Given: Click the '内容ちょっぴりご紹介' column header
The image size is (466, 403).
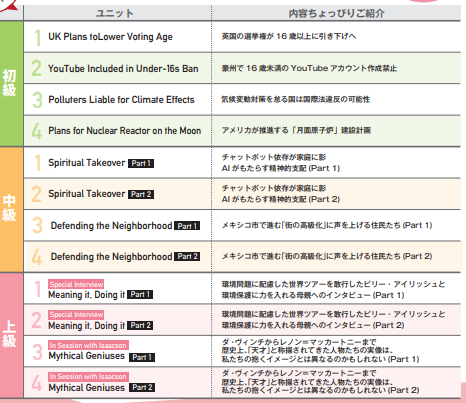Looking at the screenshot, I should click(x=336, y=13).
